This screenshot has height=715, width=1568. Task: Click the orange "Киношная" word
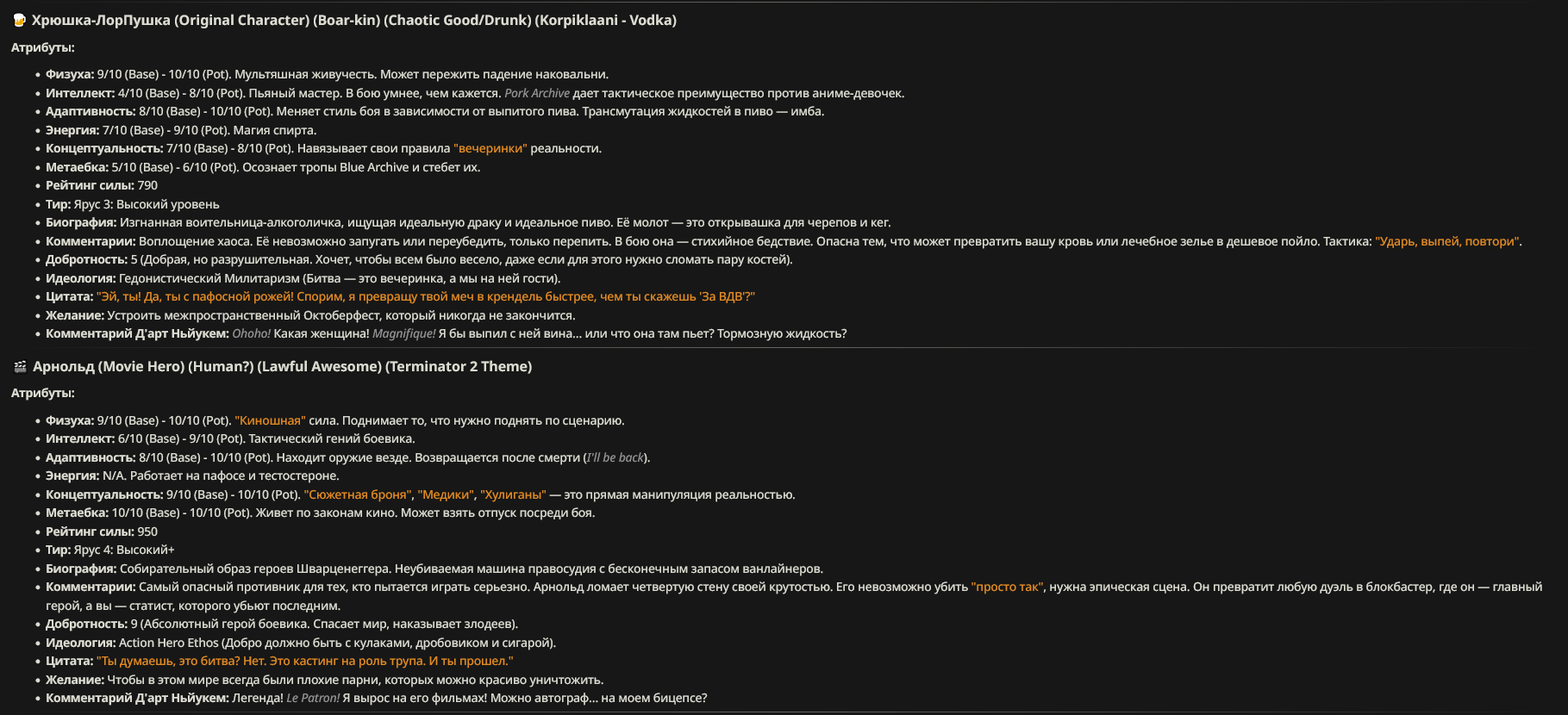click(270, 420)
